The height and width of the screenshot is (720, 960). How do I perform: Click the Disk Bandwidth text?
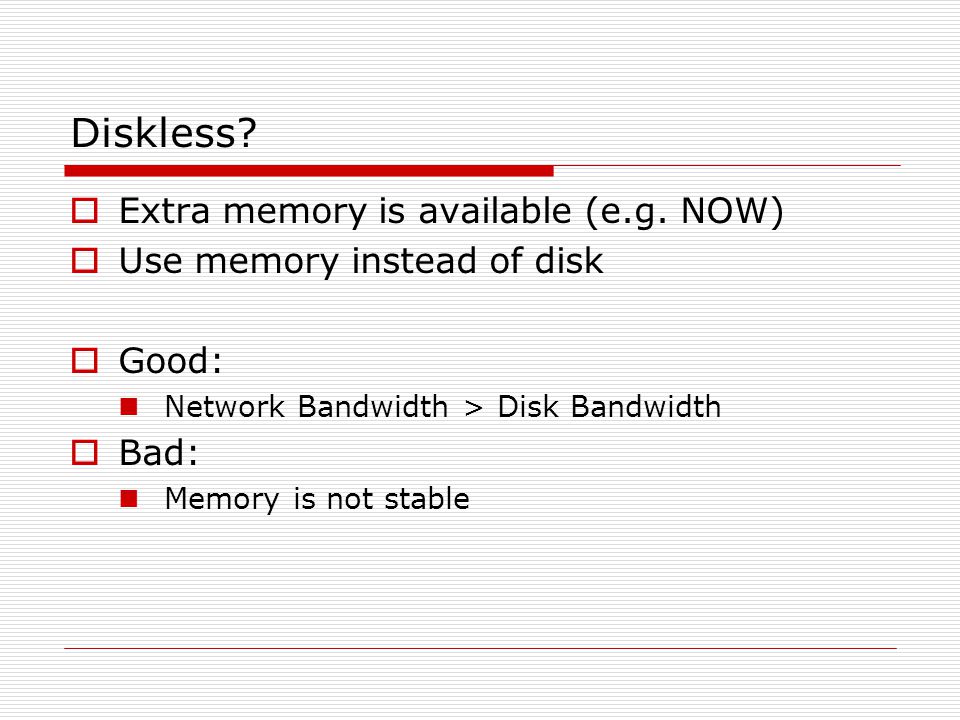[x=609, y=407]
